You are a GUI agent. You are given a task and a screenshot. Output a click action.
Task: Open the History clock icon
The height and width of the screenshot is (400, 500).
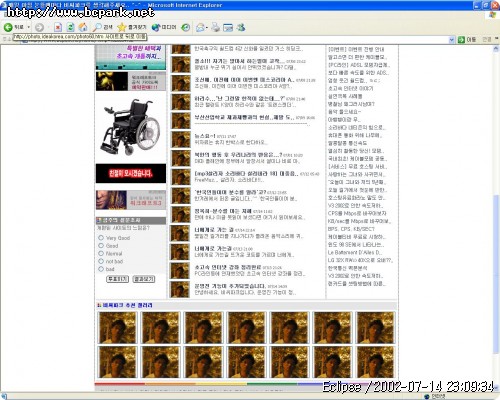(186, 27)
